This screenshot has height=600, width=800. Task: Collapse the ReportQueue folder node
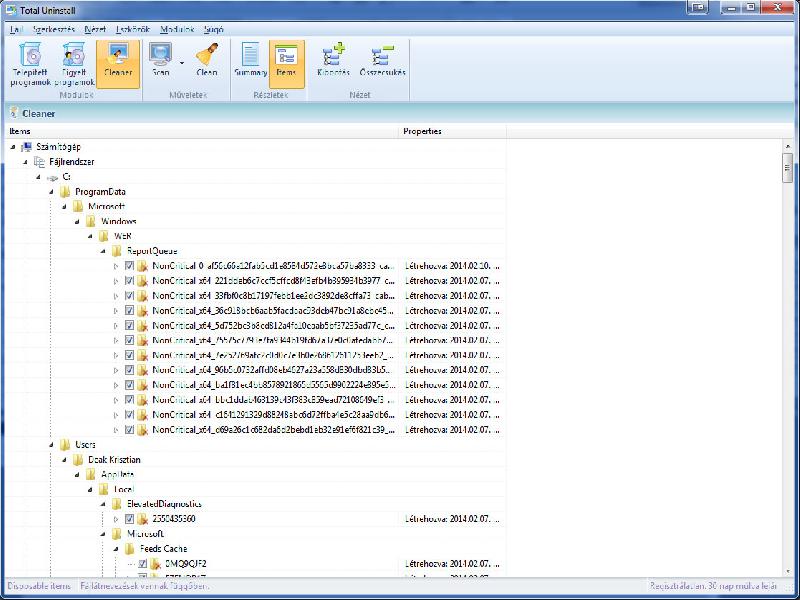point(104,251)
